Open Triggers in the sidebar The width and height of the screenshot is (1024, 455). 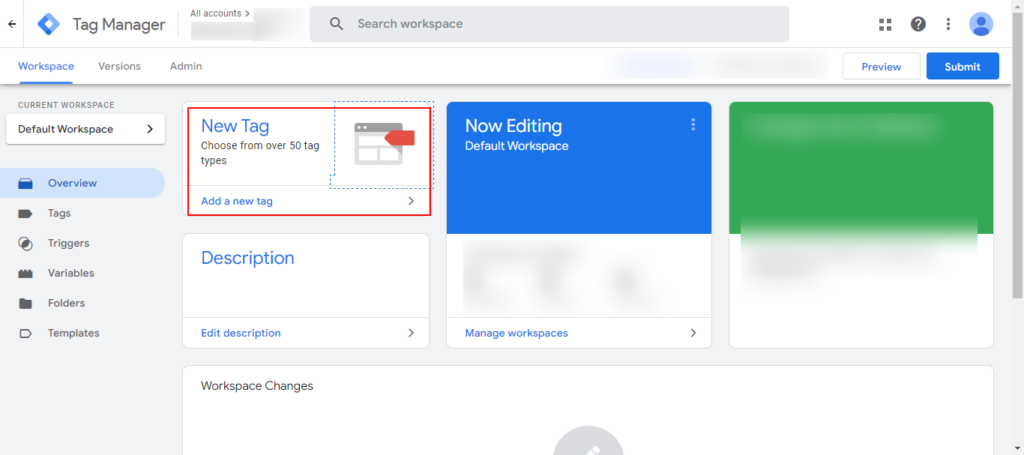[68, 243]
